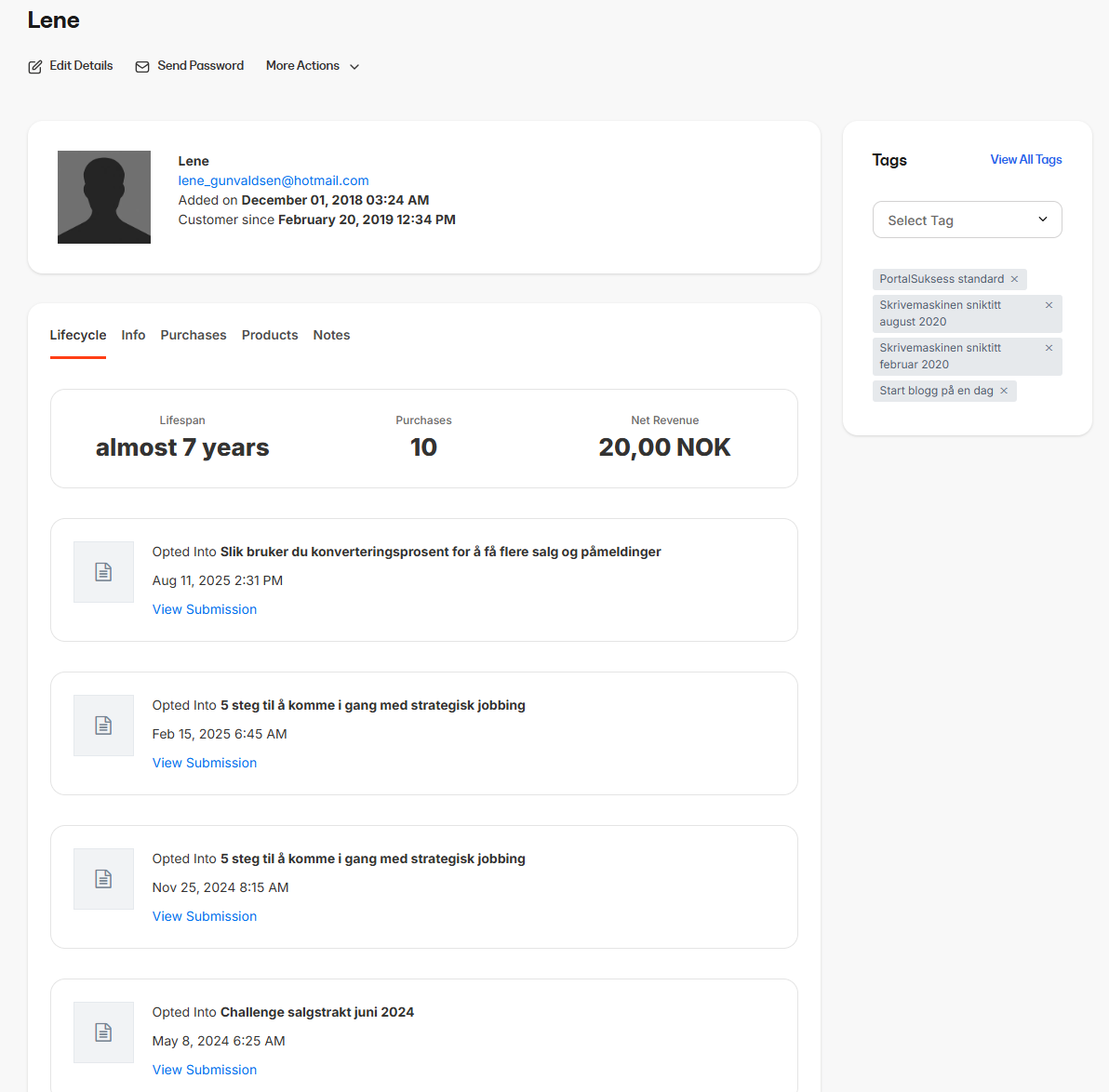The height and width of the screenshot is (1092, 1109).
Task: Click 'Added on December 01, 2018' text
Action: point(303,200)
